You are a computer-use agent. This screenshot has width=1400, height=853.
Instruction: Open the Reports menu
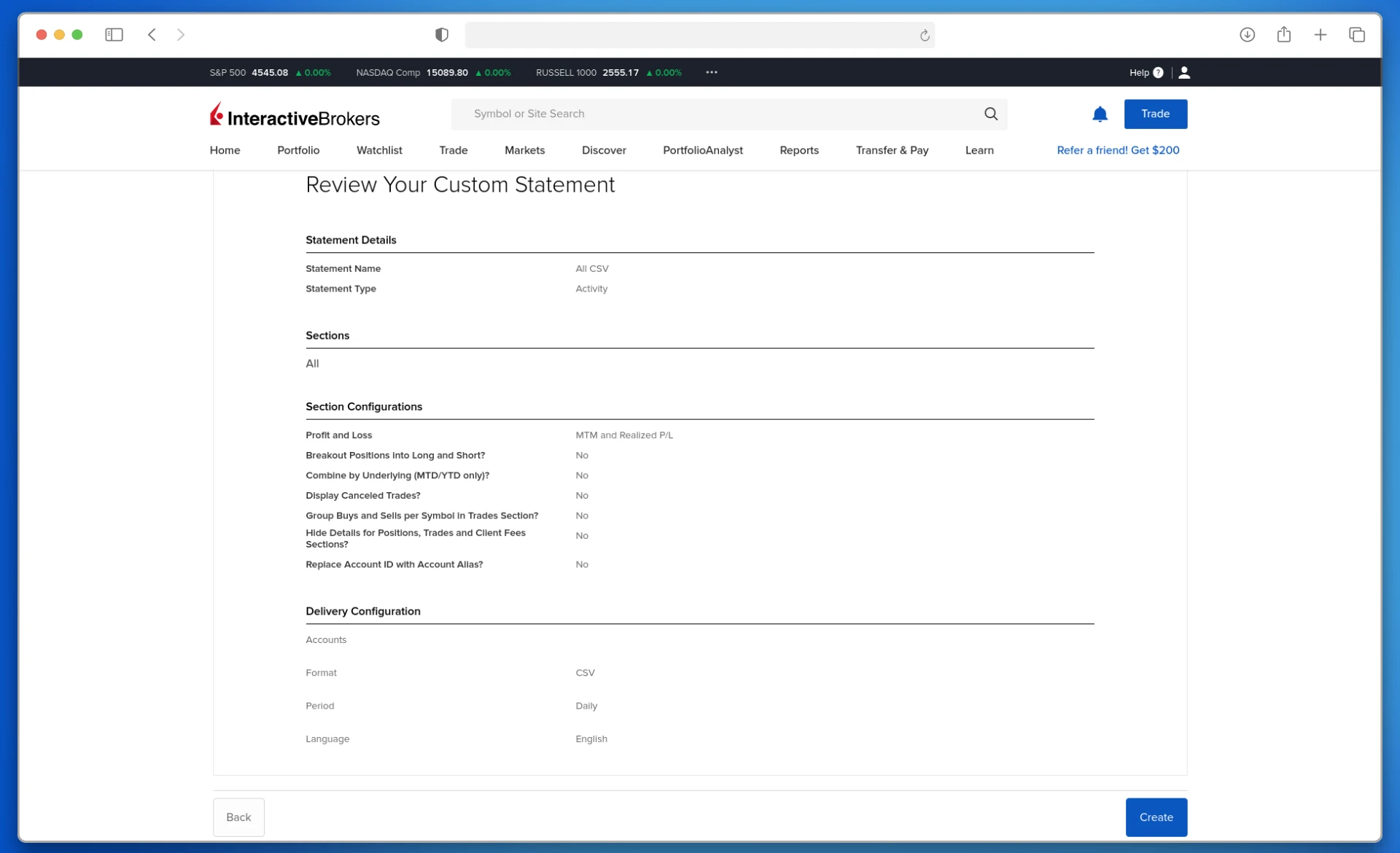[x=798, y=150]
